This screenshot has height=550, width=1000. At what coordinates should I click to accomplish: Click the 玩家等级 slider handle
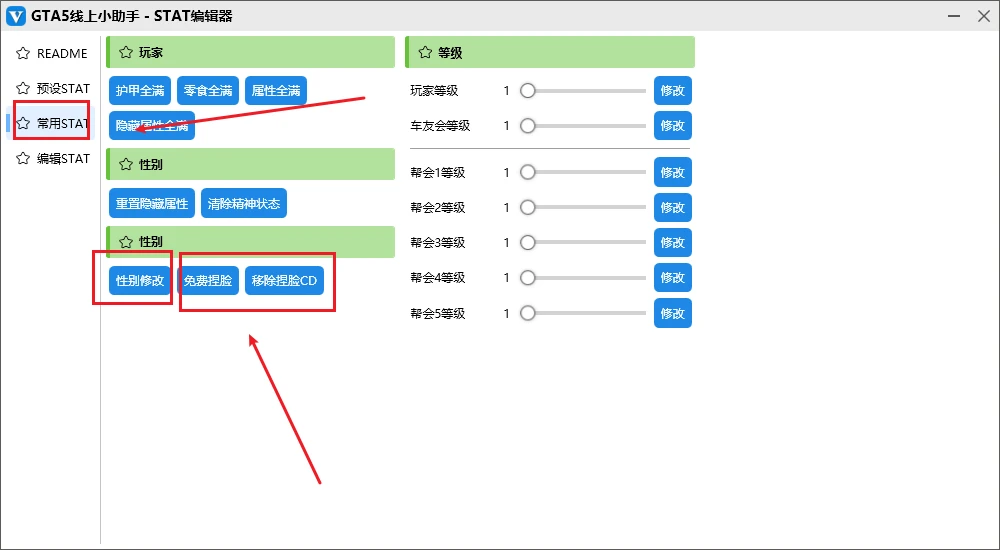[x=528, y=91]
